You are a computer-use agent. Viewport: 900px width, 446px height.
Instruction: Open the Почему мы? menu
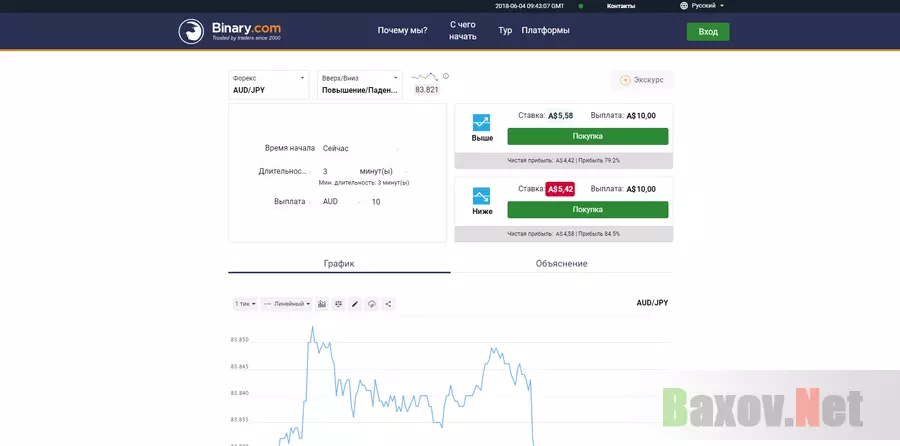click(402, 30)
